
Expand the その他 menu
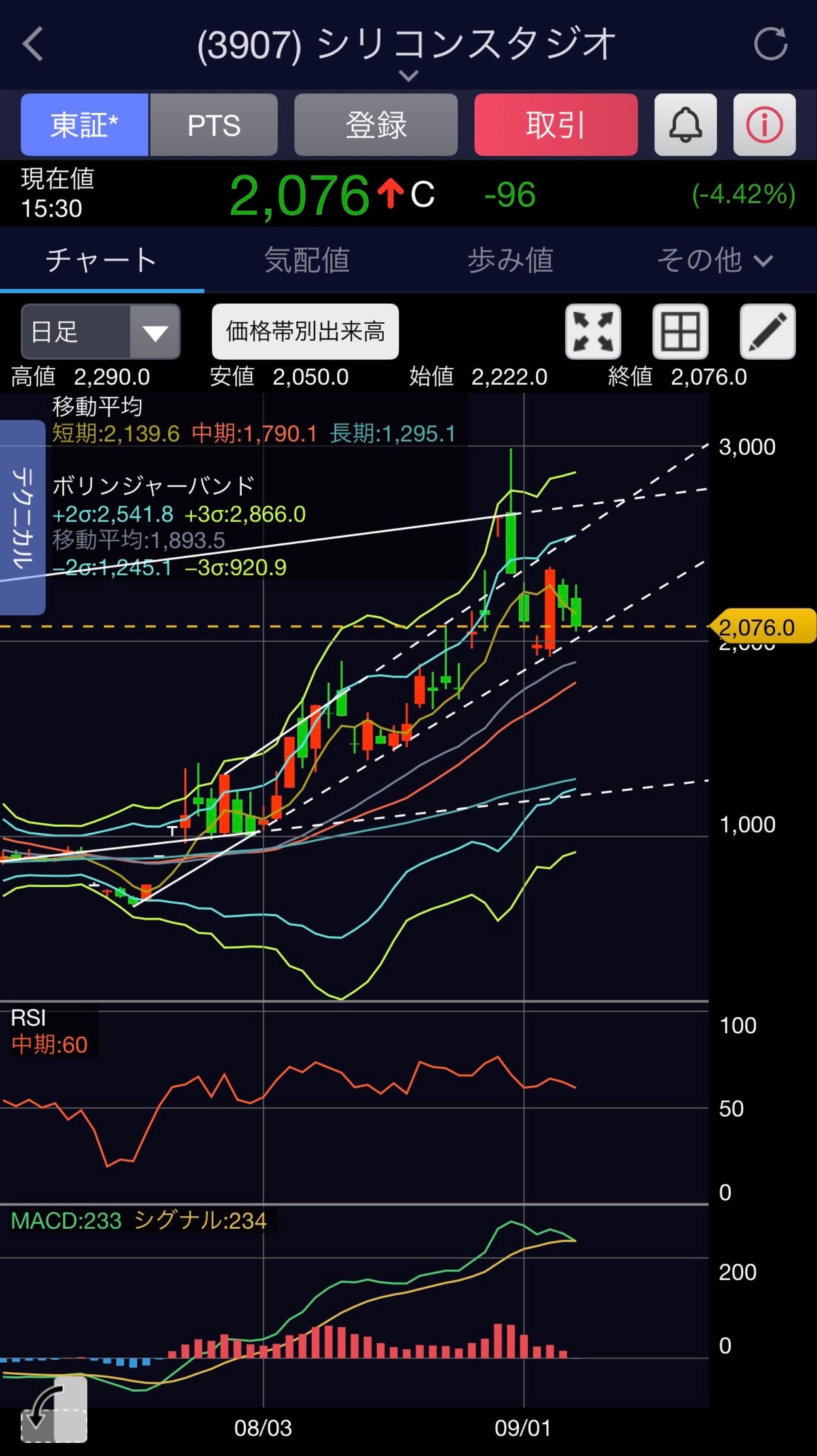[714, 260]
